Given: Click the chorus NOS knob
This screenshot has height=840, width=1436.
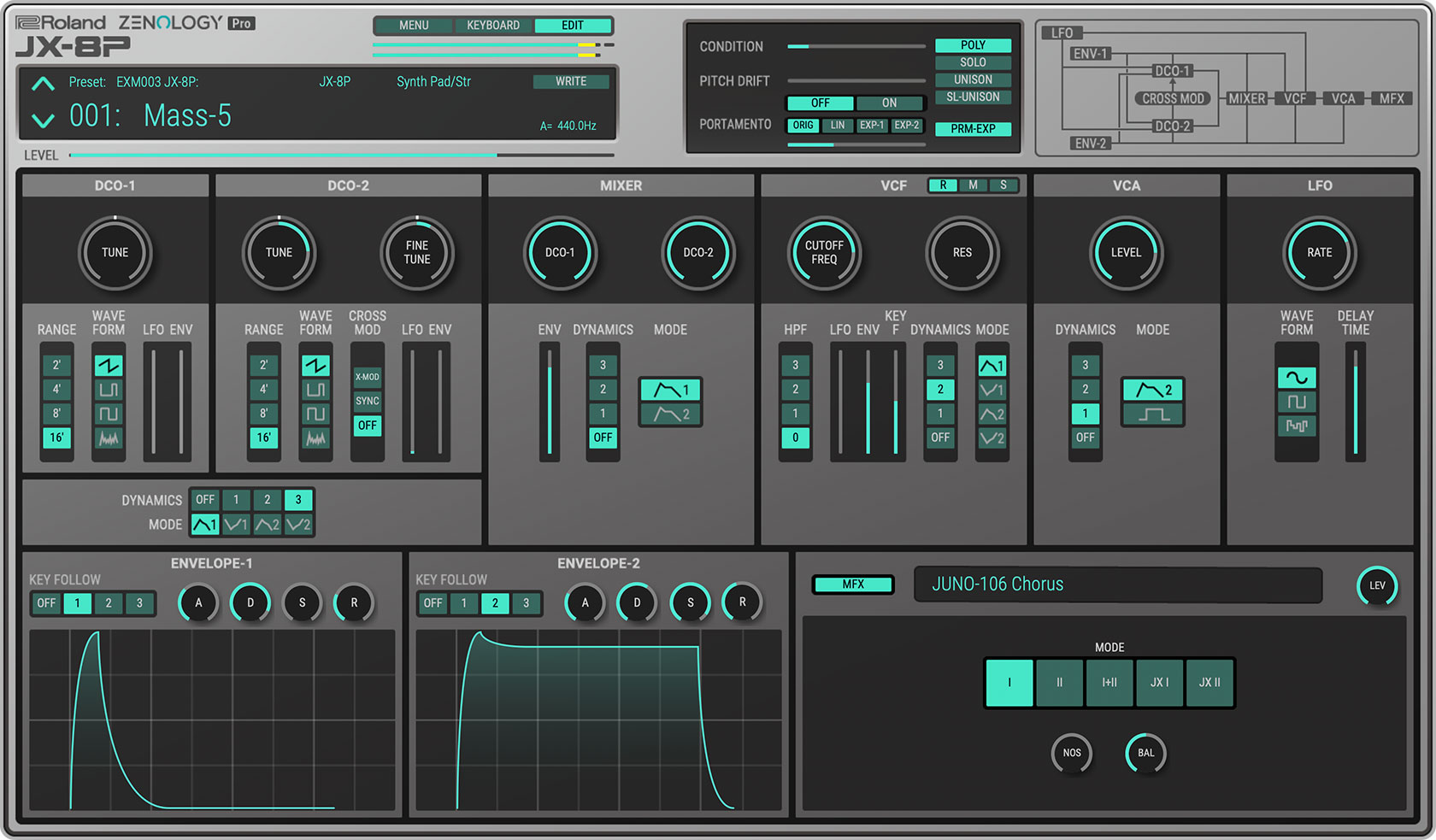Looking at the screenshot, I should (1072, 753).
